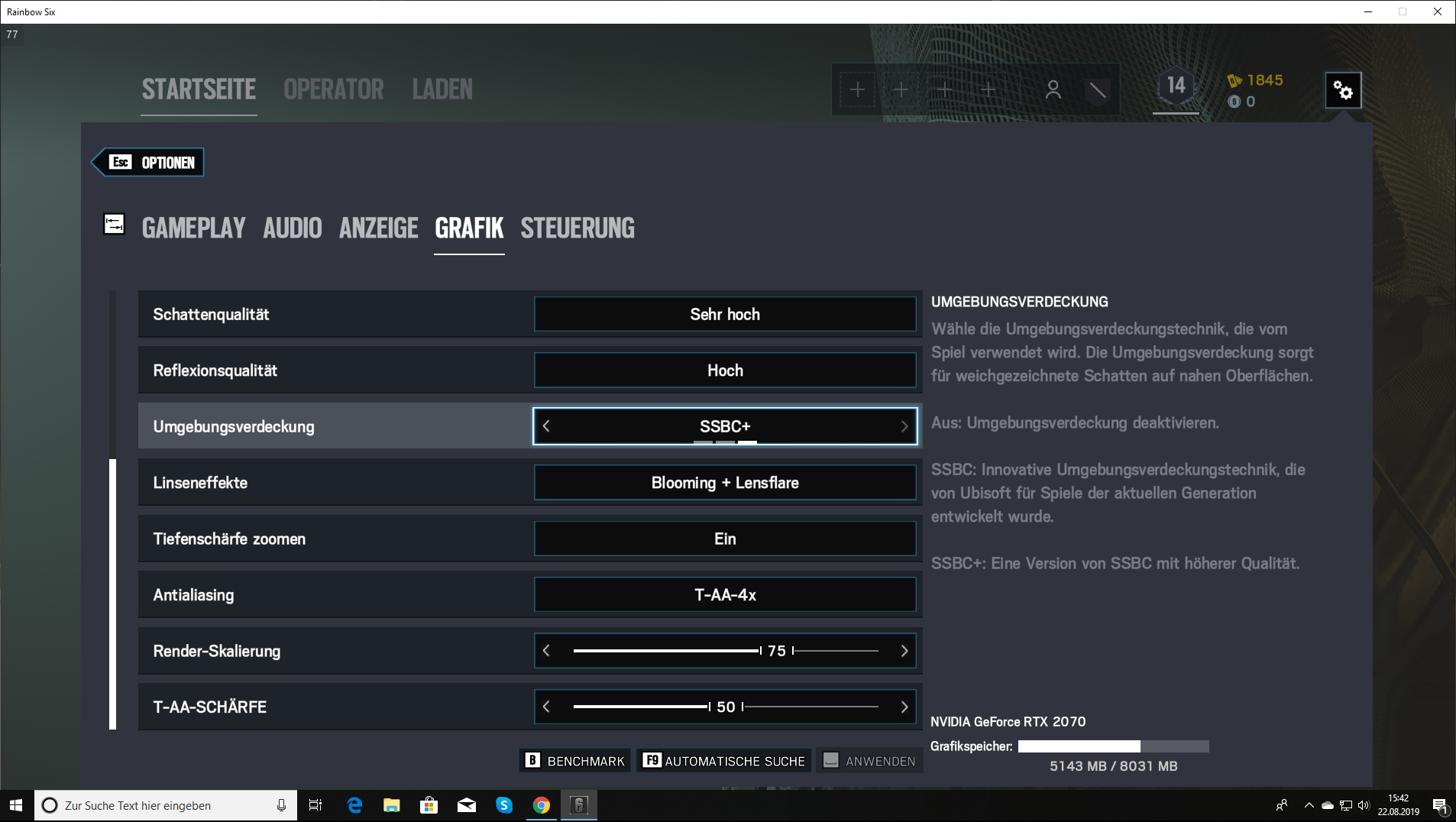Open the Laden tab
The height and width of the screenshot is (822, 1456).
pos(442,89)
